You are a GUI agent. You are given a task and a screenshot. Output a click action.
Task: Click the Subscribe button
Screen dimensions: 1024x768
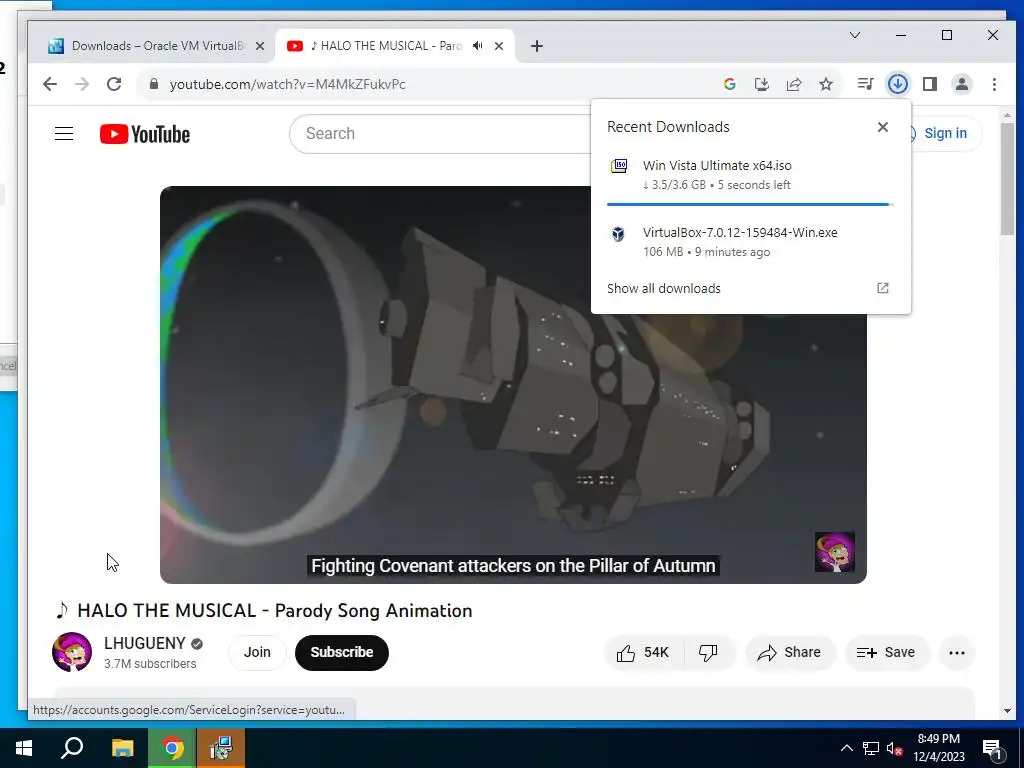pos(342,652)
